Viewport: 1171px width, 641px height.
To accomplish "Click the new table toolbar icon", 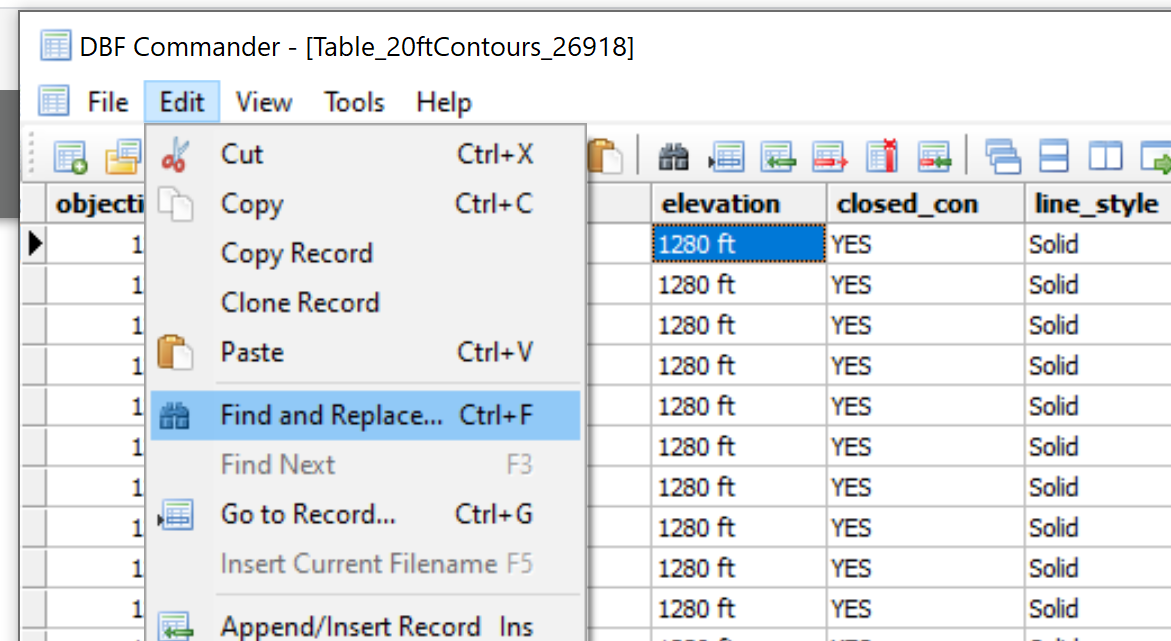I will [70, 157].
